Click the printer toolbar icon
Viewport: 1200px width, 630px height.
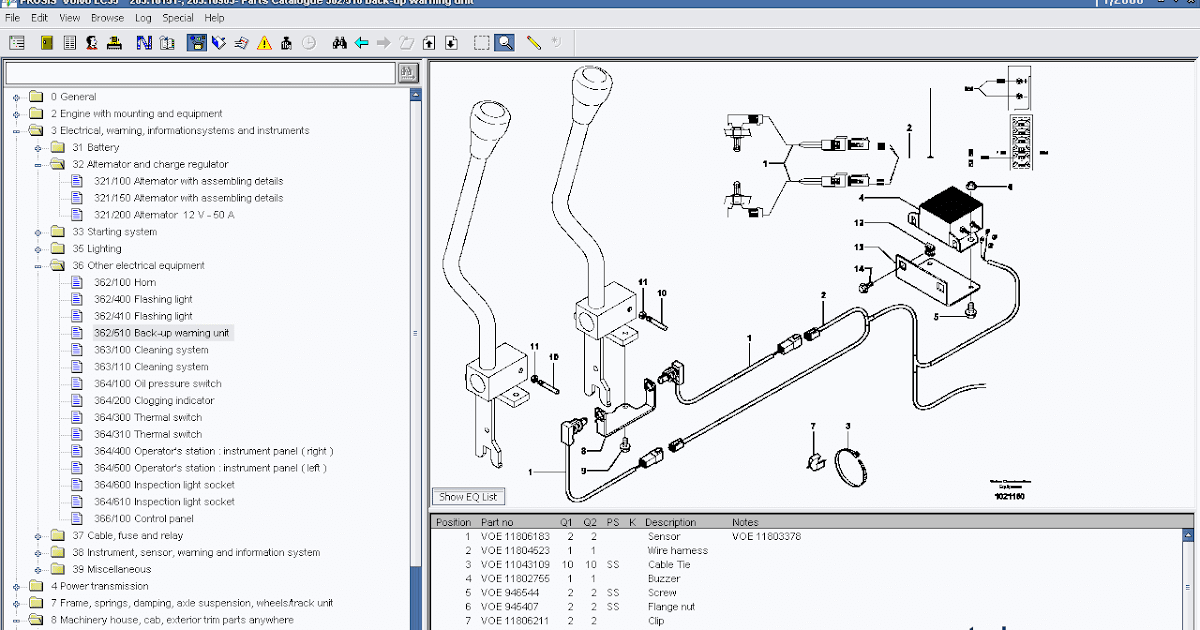coord(114,43)
